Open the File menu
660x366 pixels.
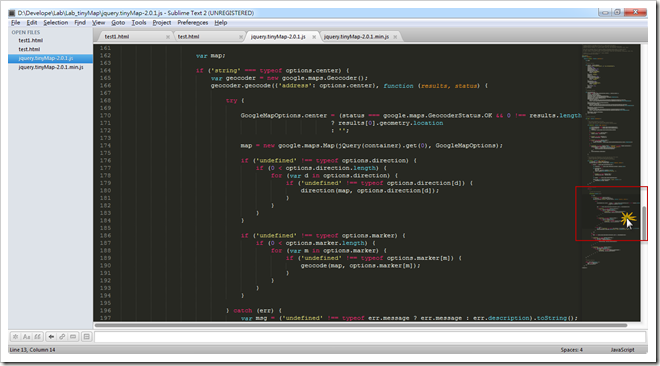[16, 23]
